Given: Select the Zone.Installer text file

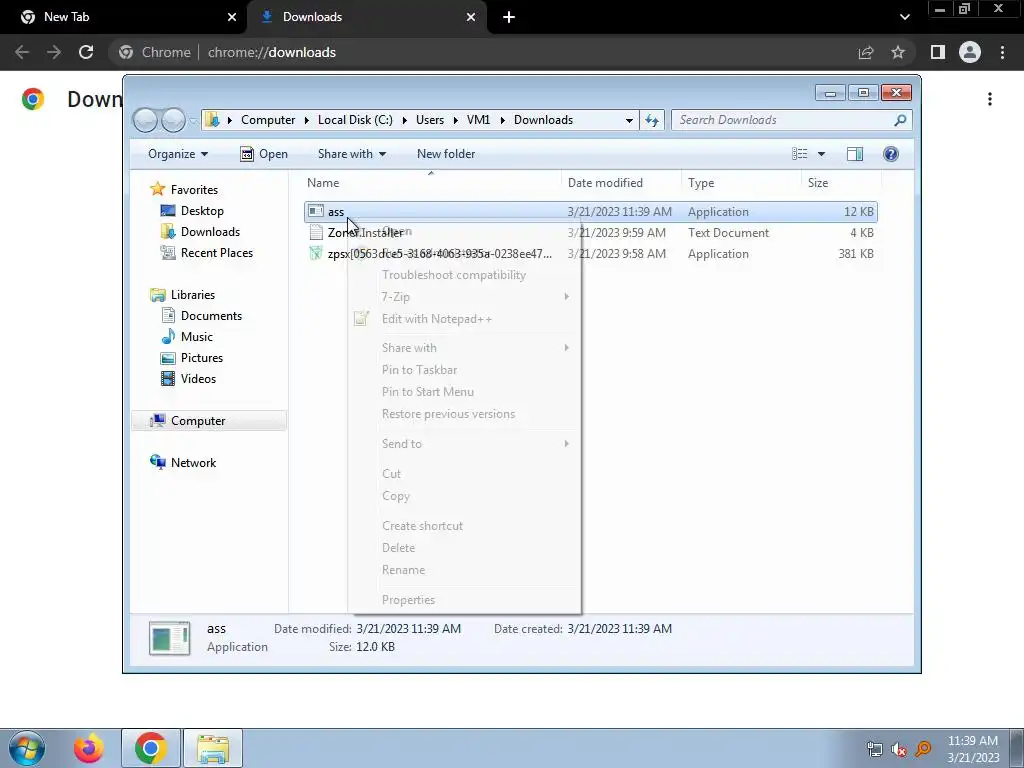Looking at the screenshot, I should pos(591,233).
